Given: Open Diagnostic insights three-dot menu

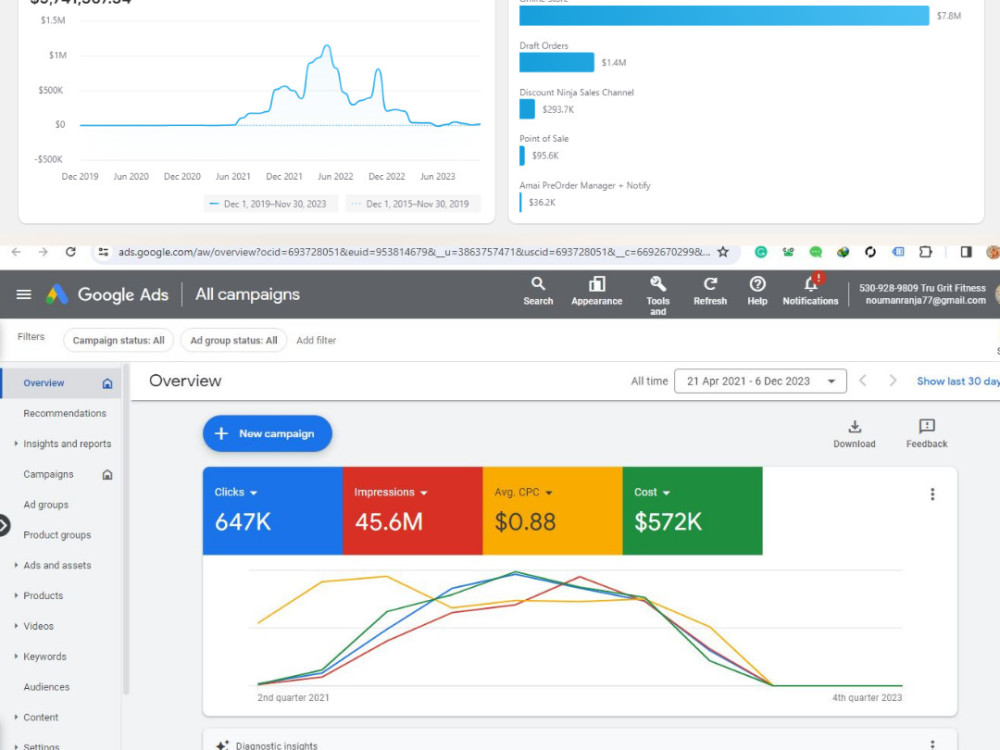Looking at the screenshot, I should coord(932,744).
